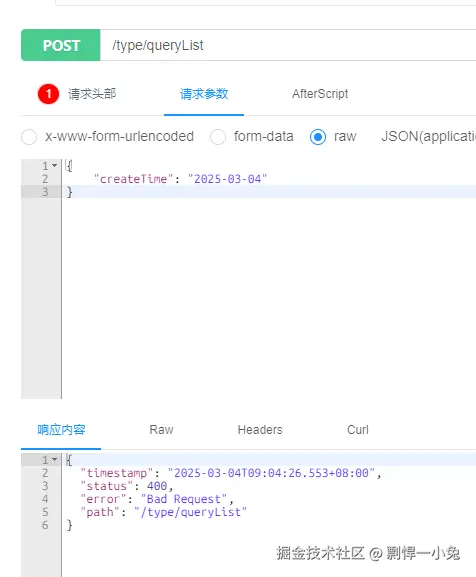Open the Raw response tab
Viewport: 476px width, 577px height.
(x=161, y=429)
